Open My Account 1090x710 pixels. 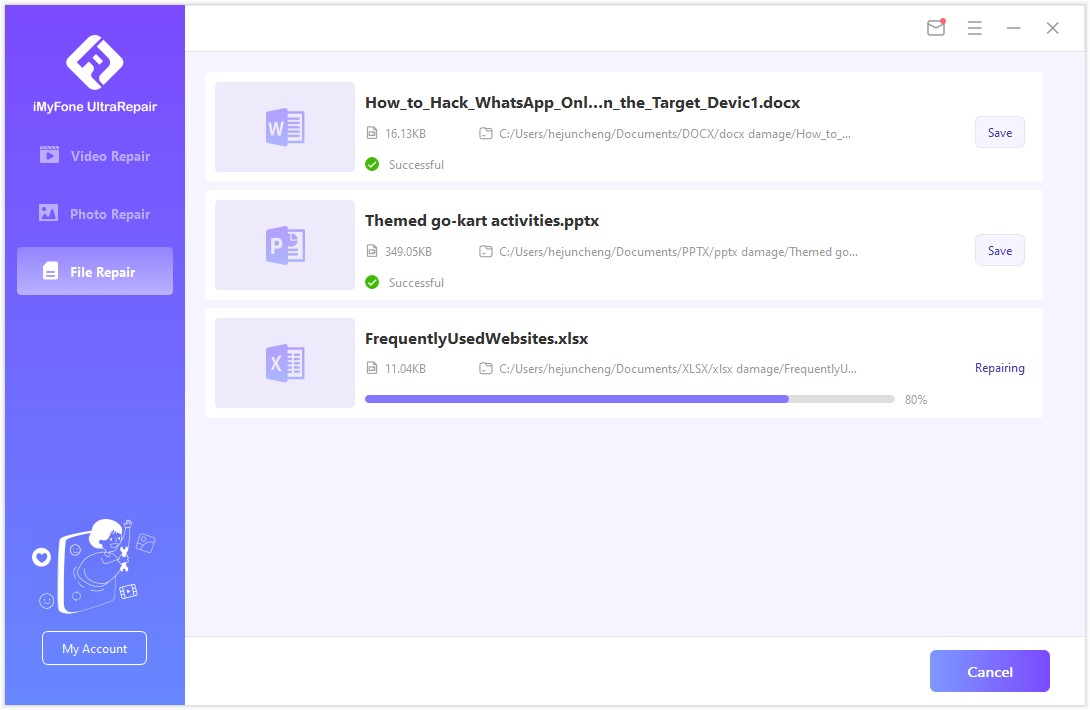coord(94,648)
